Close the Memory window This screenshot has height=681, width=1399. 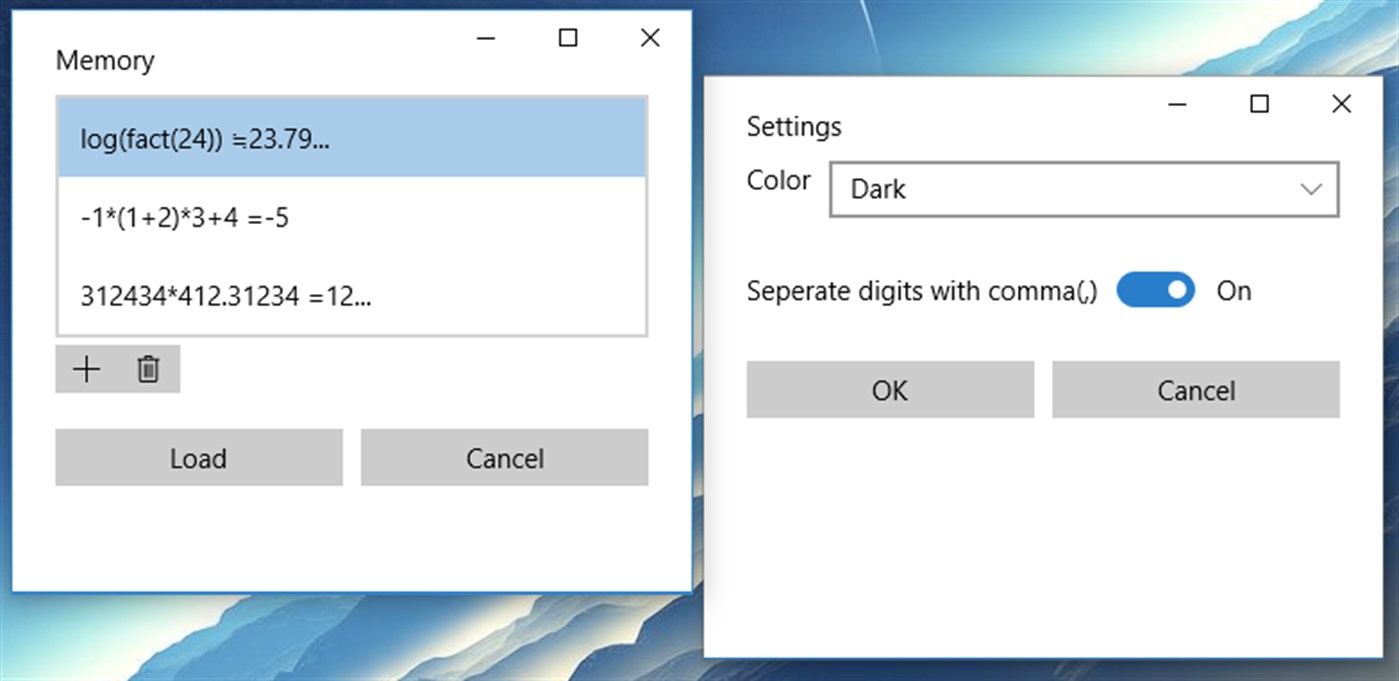pos(649,38)
